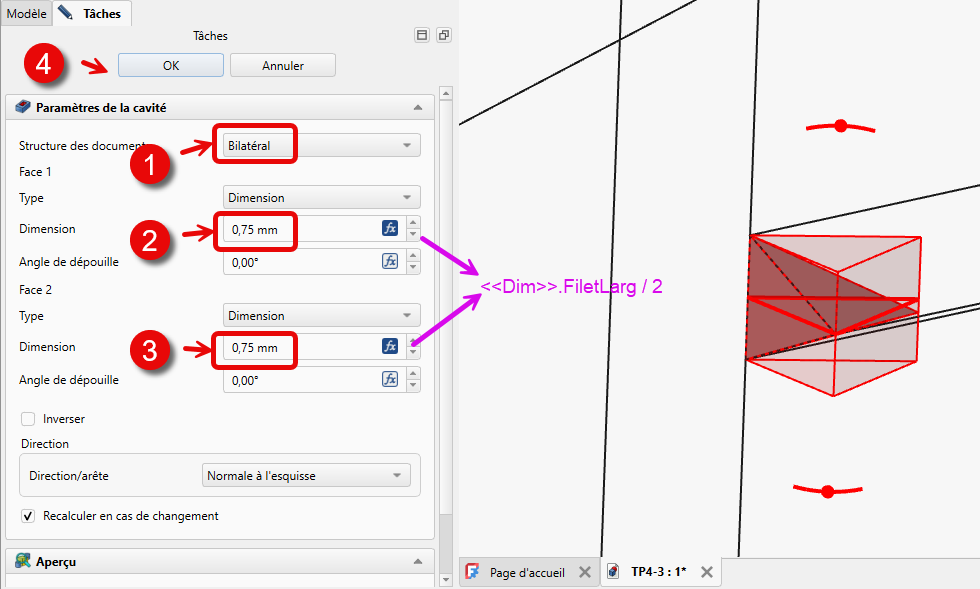Click the task panel vertical scrollbar
Image resolution: width=980 pixels, height=589 pixels.
[x=446, y=300]
